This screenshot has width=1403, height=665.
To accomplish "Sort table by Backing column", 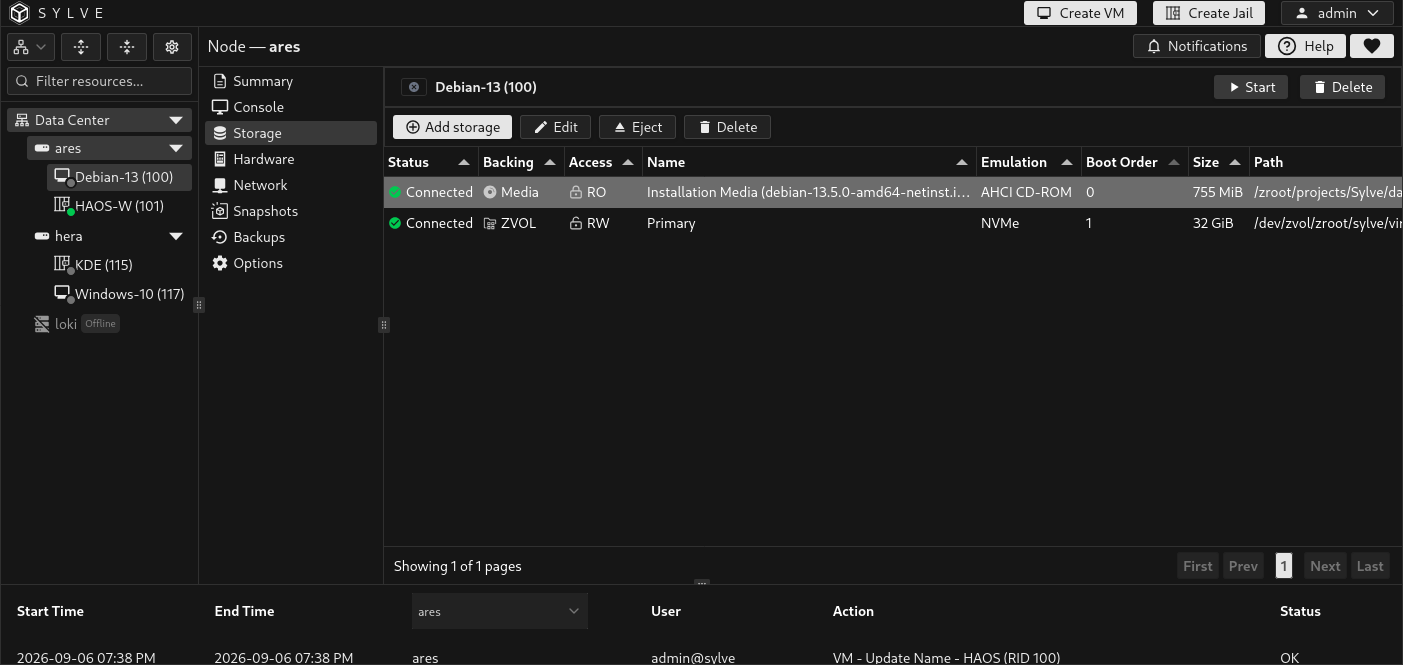I will [x=520, y=162].
